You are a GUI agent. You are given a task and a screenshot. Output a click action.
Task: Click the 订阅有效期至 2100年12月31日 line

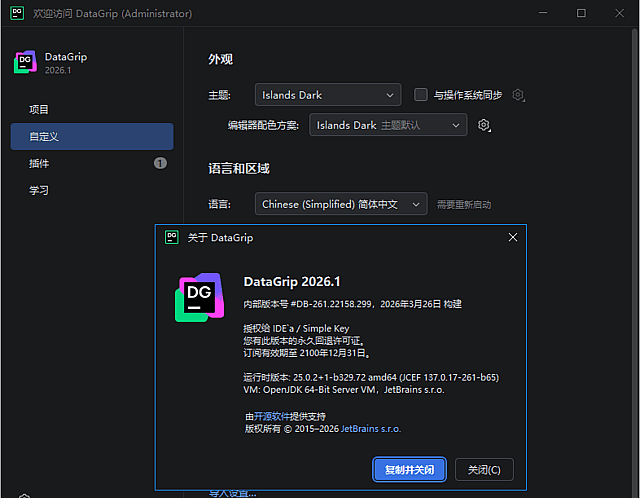point(307,353)
